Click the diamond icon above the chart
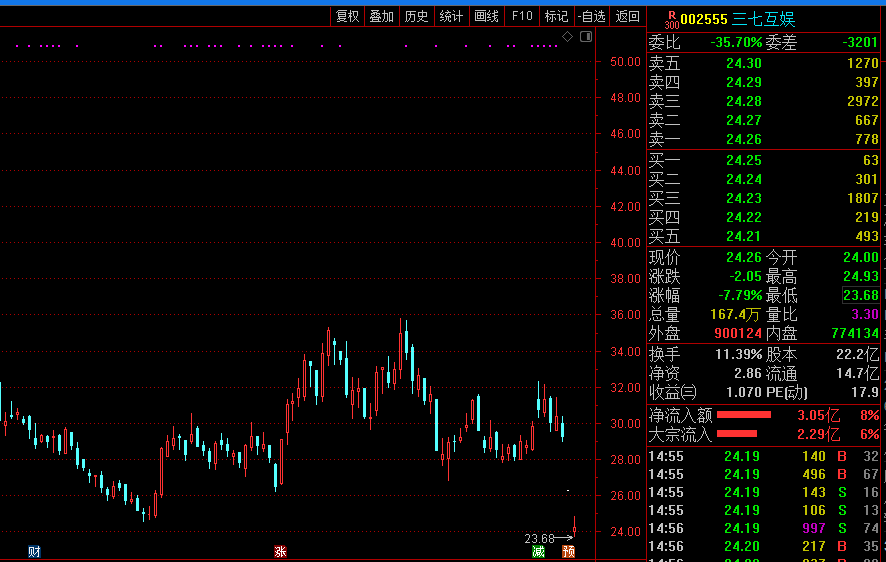Screen dimensions: 886x562 pyautogui.click(x=567, y=37)
